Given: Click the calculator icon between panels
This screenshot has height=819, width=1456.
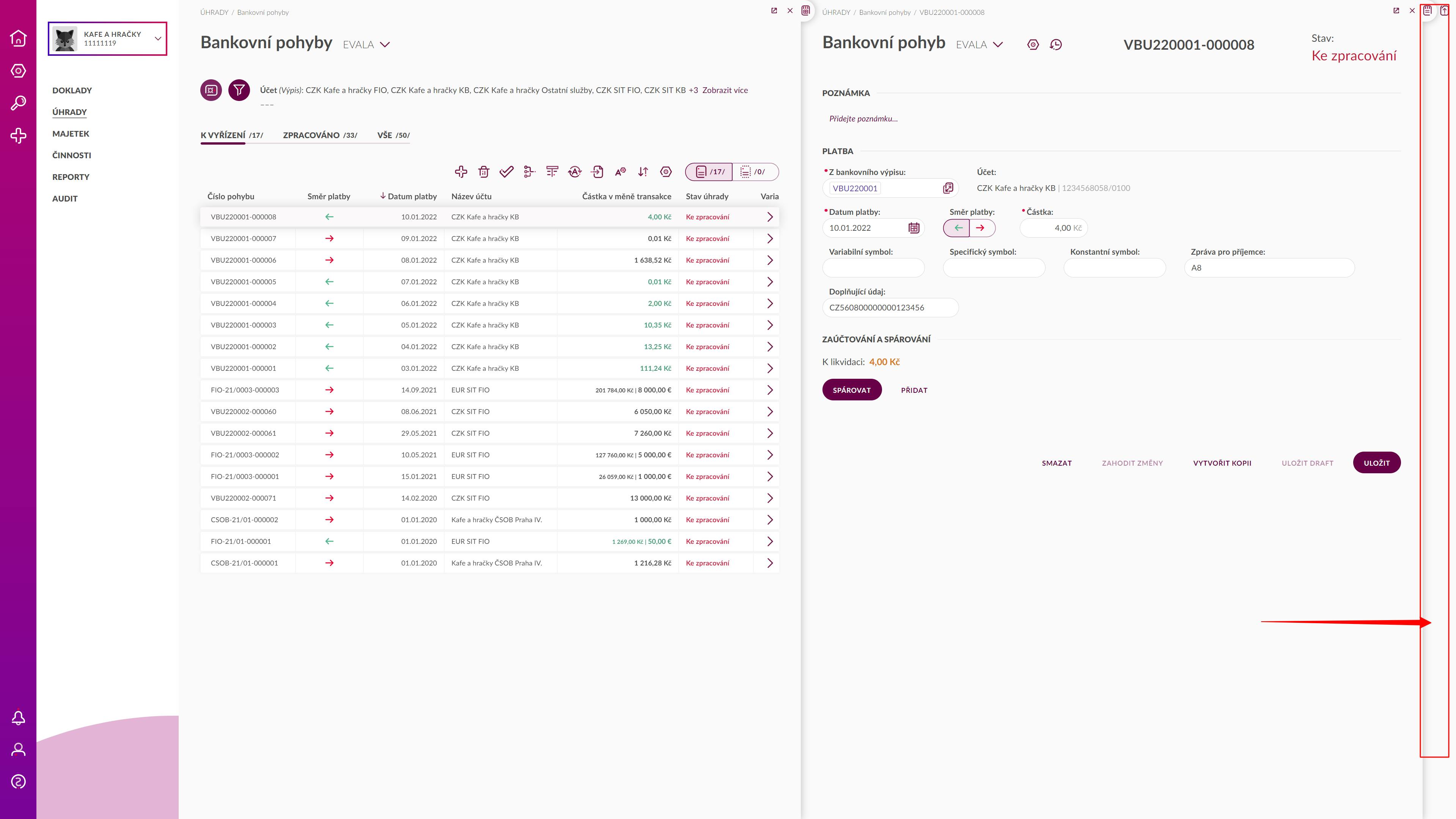Looking at the screenshot, I should (x=806, y=10).
